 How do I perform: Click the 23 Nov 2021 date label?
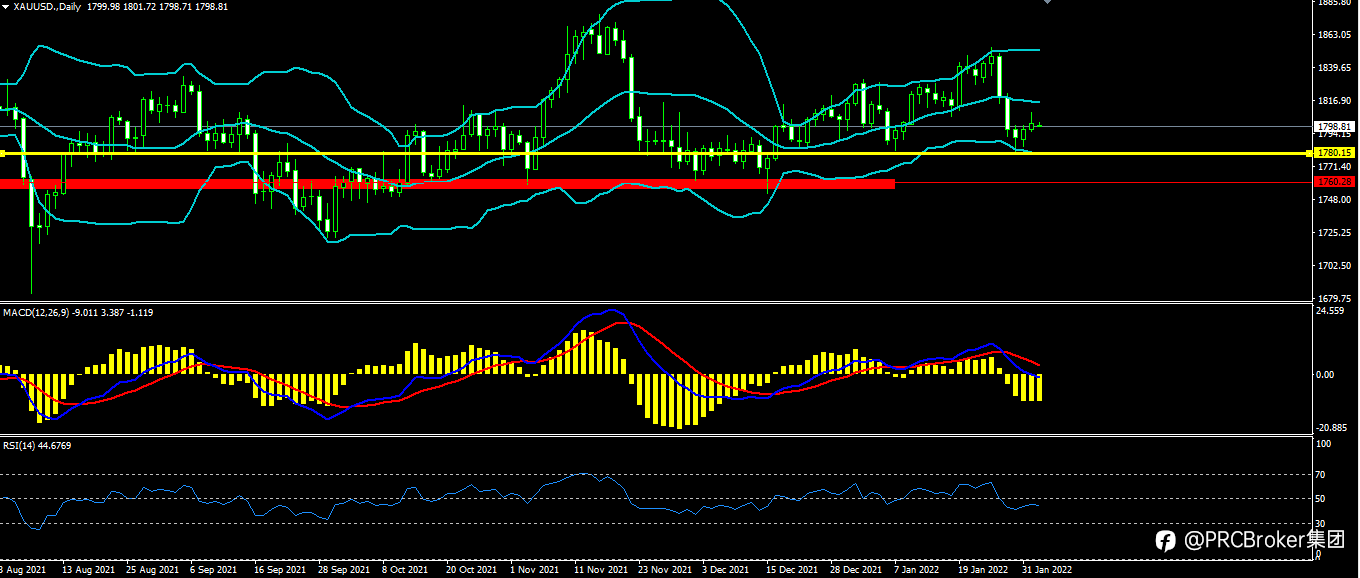click(x=665, y=570)
